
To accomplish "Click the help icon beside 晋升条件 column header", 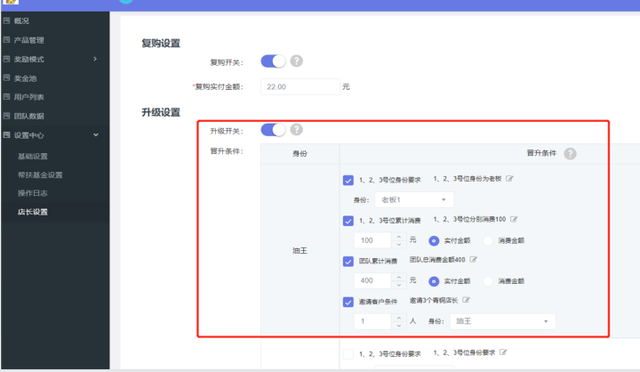I will (570, 154).
